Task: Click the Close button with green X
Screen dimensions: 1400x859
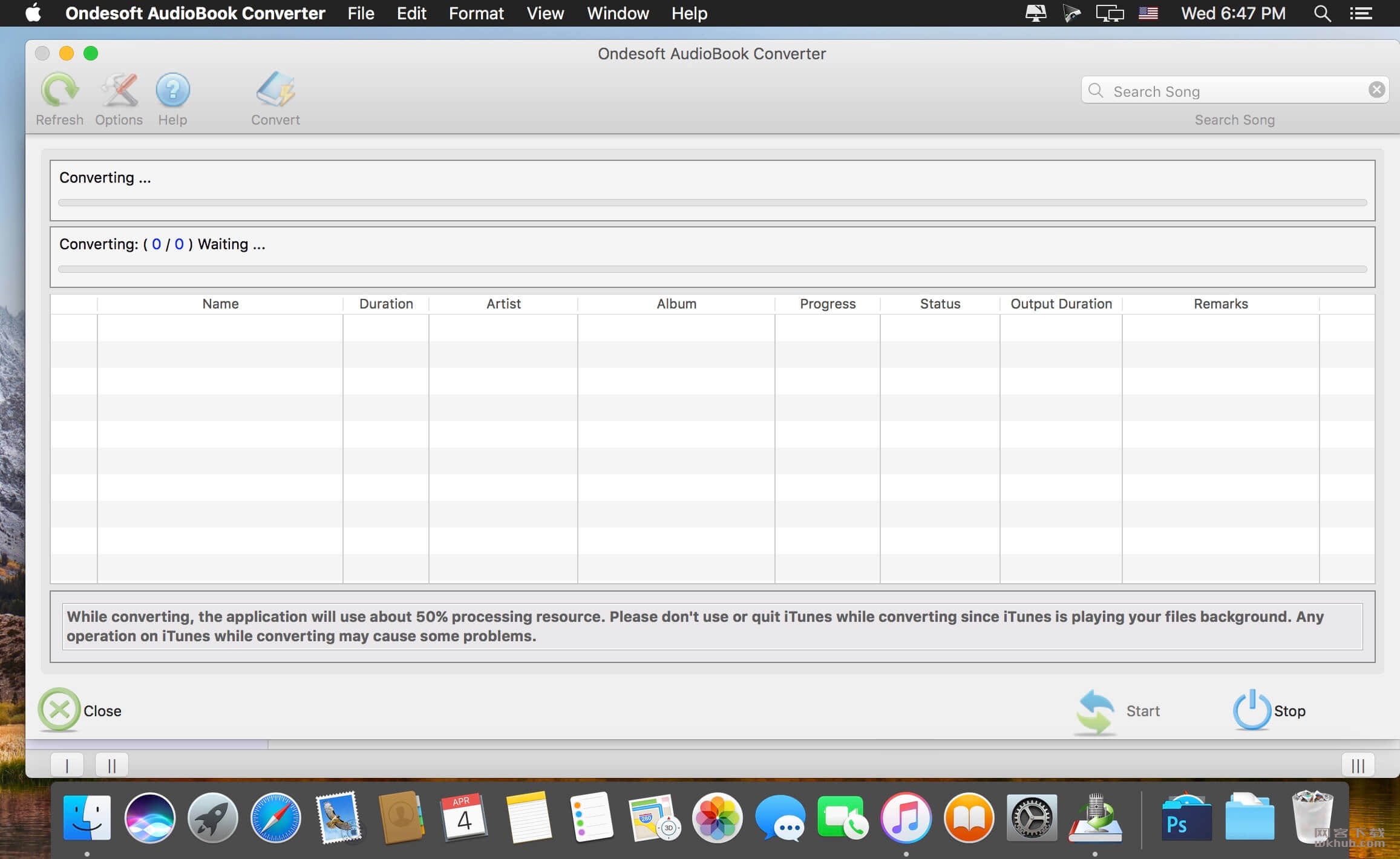Action: 80,710
